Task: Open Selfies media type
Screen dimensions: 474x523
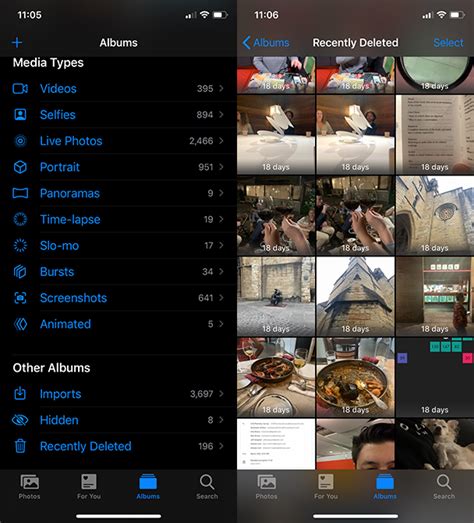Action: [x=118, y=115]
